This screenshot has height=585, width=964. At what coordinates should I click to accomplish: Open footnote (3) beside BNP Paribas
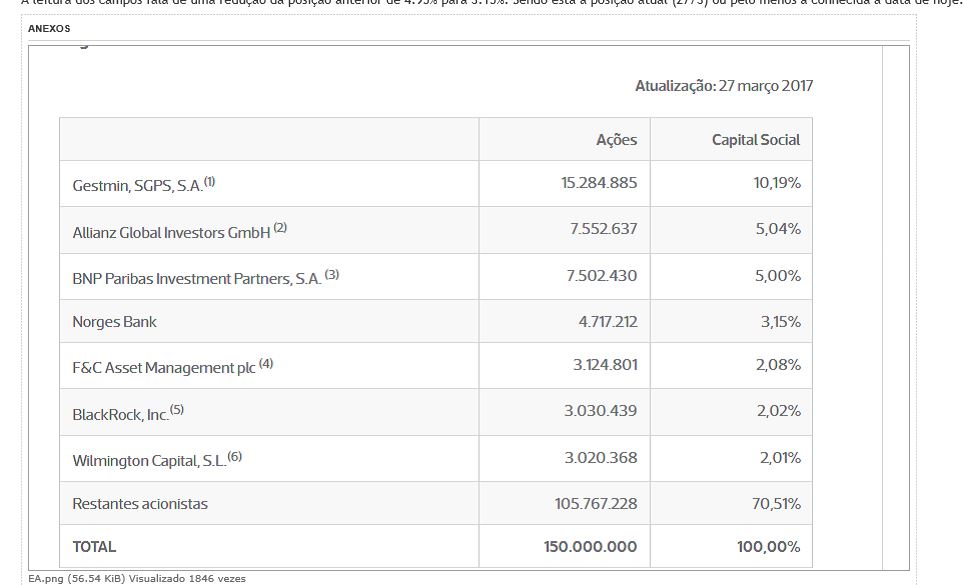pyautogui.click(x=332, y=275)
